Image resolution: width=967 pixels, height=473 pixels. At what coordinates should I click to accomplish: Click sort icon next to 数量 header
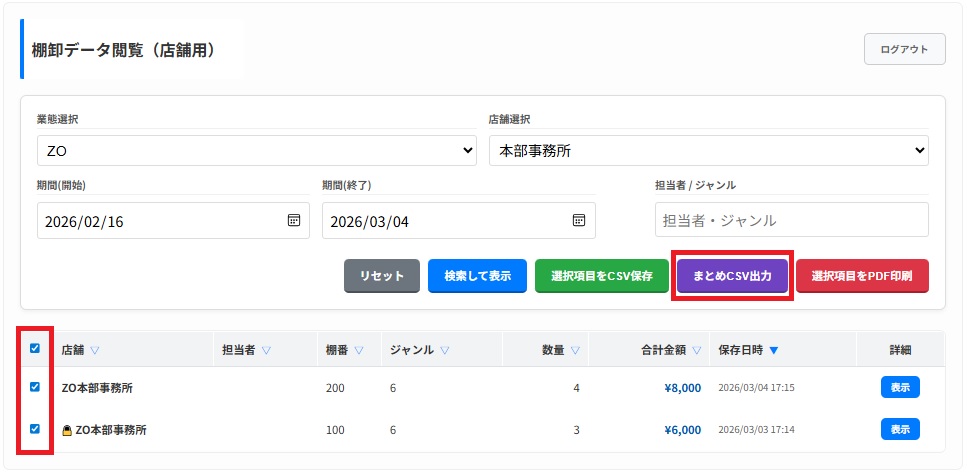pos(573,350)
